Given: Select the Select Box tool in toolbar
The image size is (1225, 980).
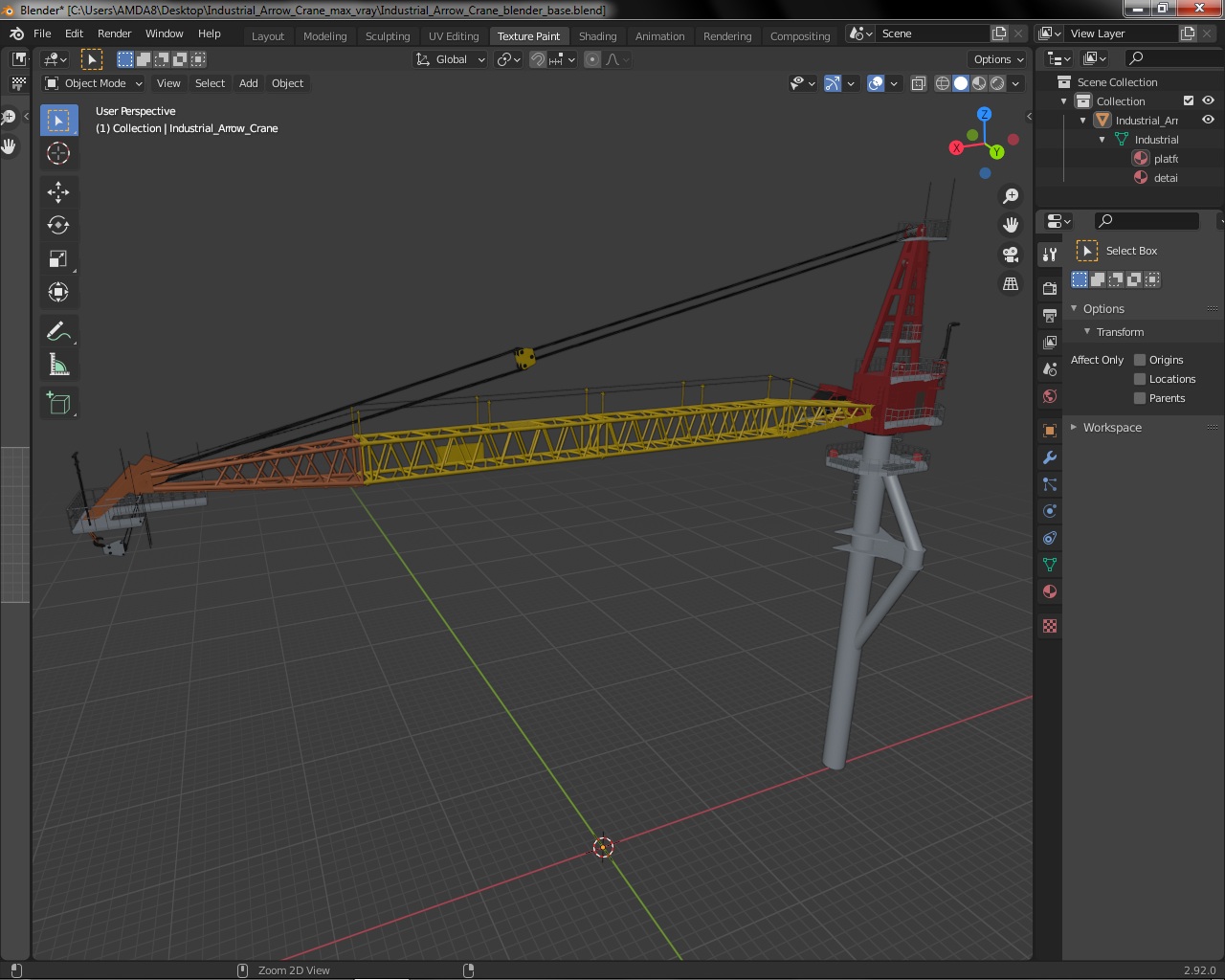Looking at the screenshot, I should click(58, 120).
